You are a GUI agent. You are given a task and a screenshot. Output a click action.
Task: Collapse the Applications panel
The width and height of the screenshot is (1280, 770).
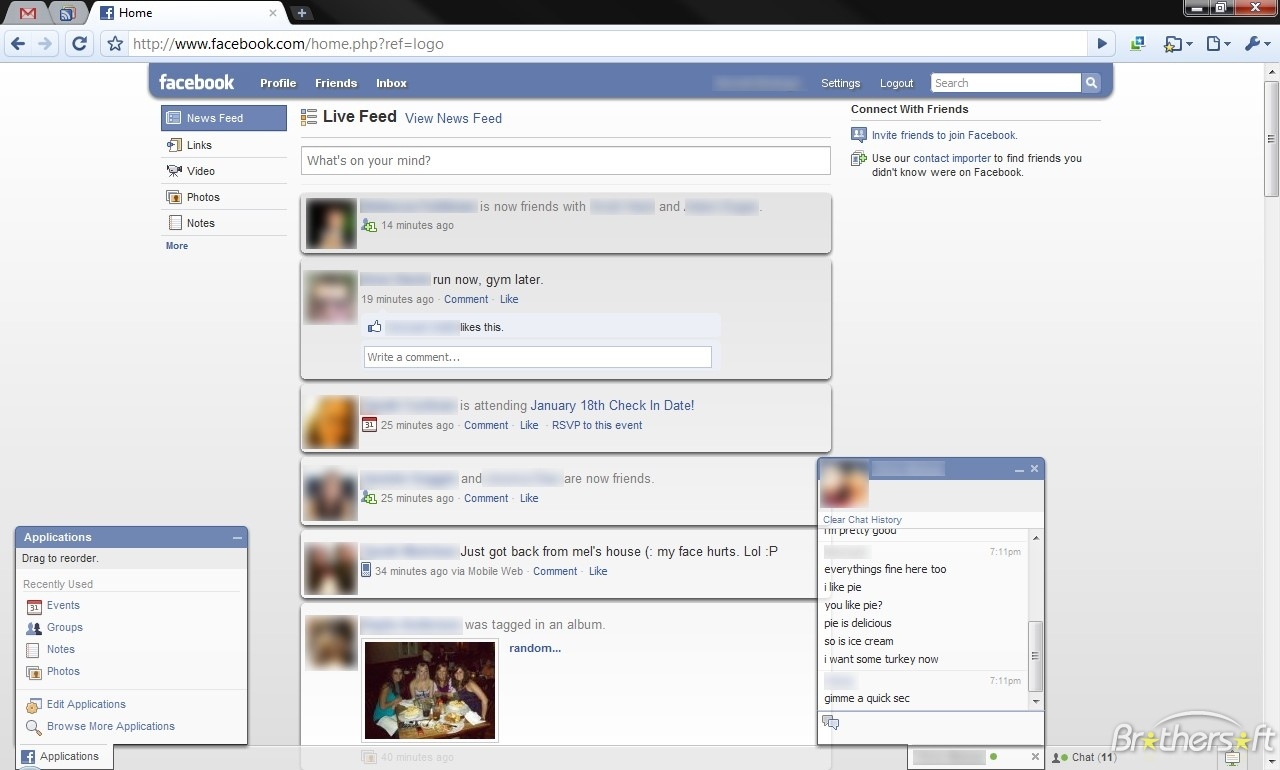point(237,537)
